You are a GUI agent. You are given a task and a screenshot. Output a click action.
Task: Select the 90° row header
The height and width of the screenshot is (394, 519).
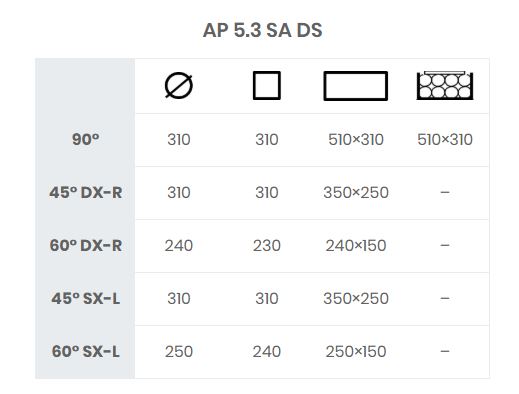click(x=86, y=139)
